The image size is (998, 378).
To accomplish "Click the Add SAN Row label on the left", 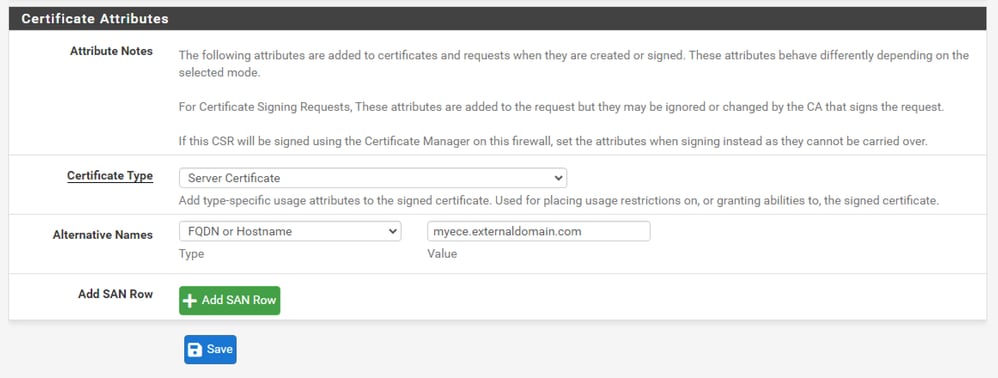I will [116, 294].
